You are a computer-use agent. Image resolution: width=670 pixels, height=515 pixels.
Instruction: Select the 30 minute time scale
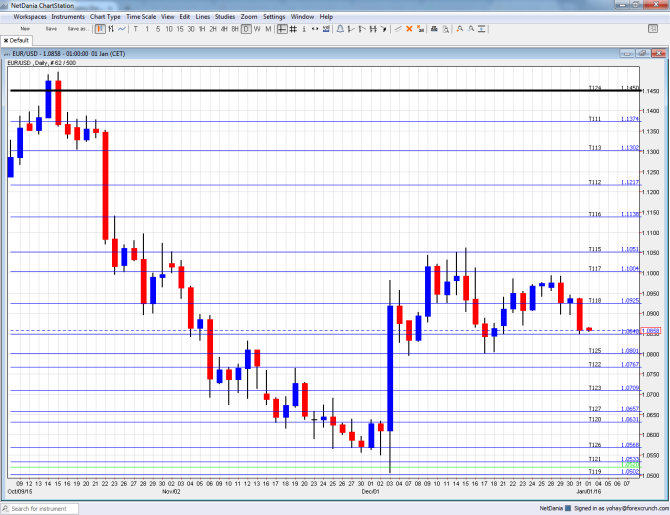[191, 29]
